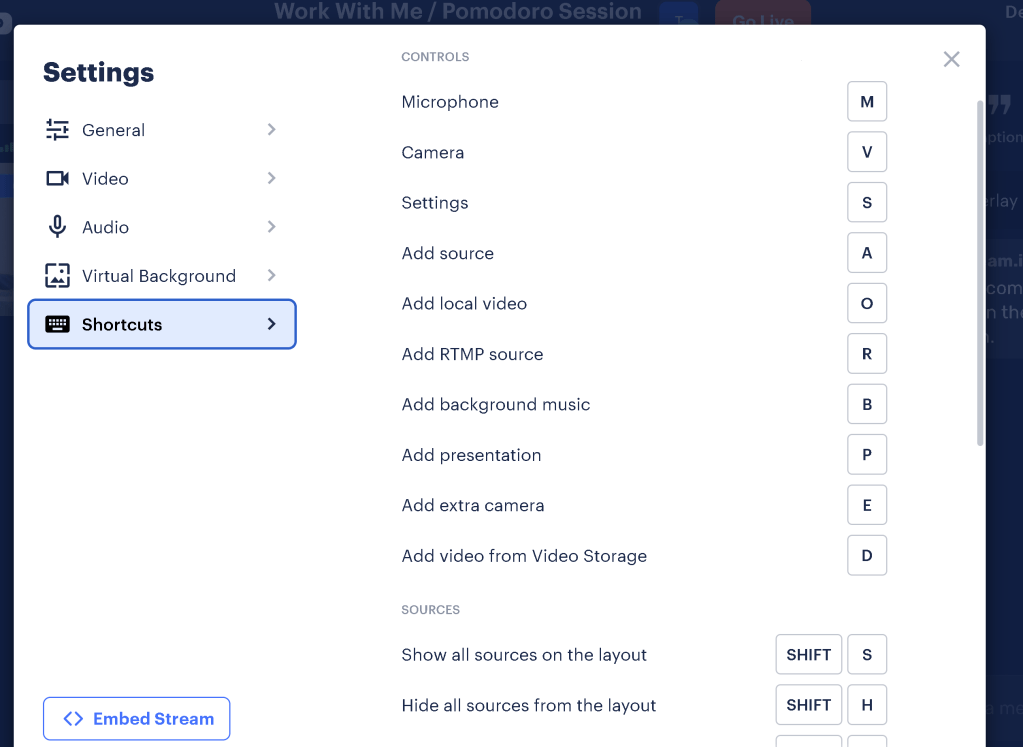This screenshot has height=747, width=1023.
Task: Open the General settings tab
Action: click(x=162, y=130)
